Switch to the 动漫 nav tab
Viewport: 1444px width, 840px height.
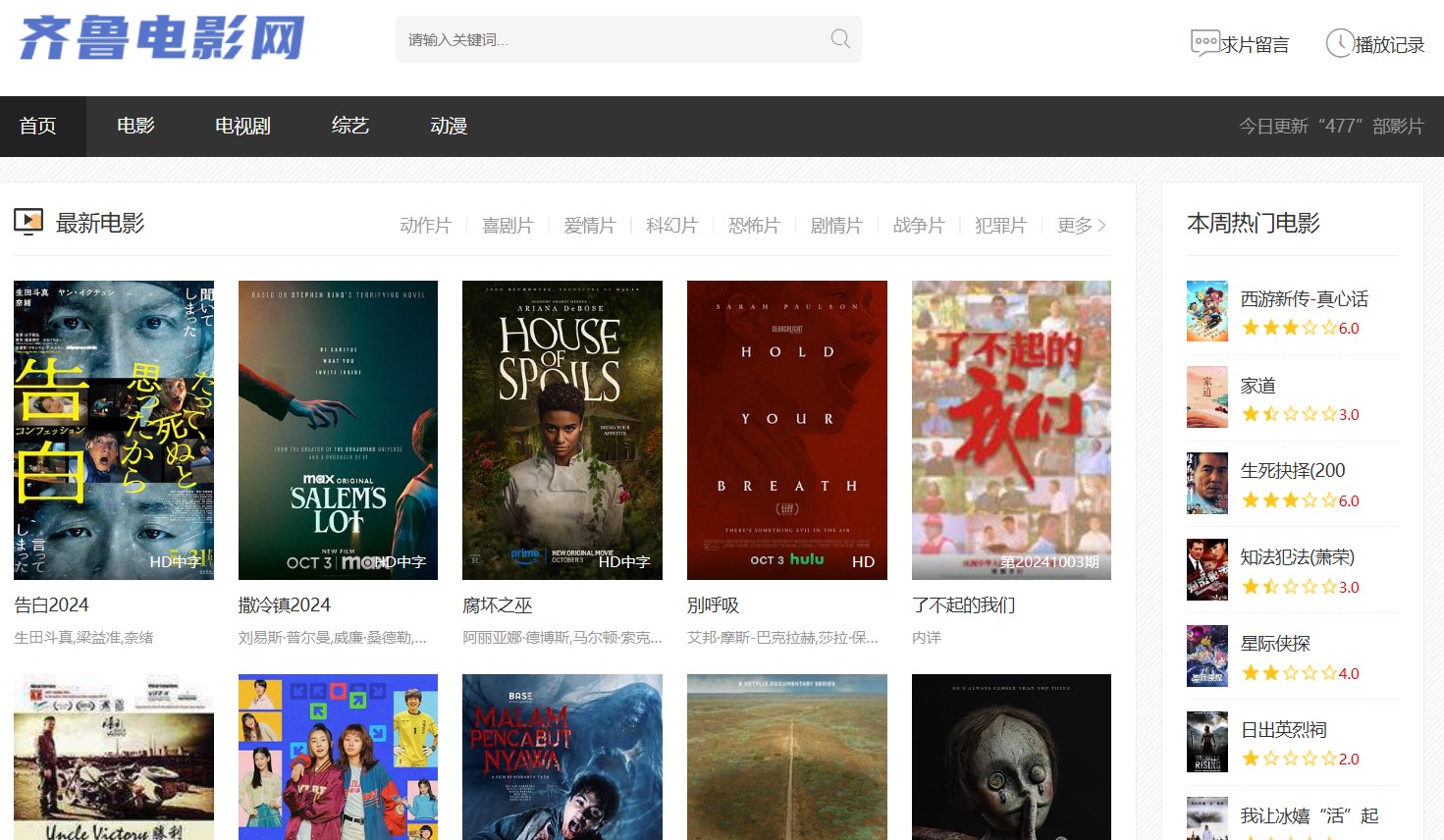point(449,126)
